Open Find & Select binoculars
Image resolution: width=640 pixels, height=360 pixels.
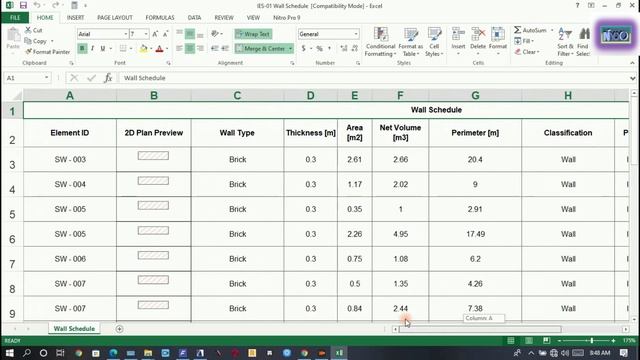pos(583,42)
